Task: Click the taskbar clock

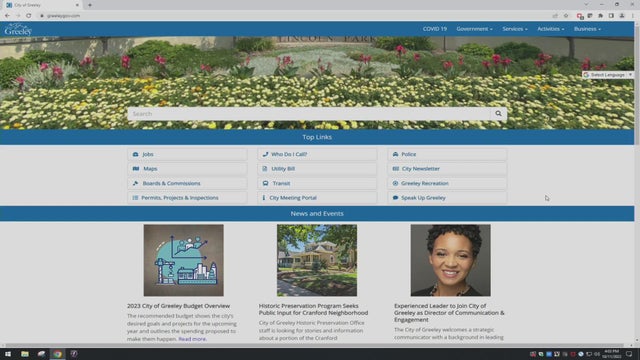Action: (x=612, y=354)
